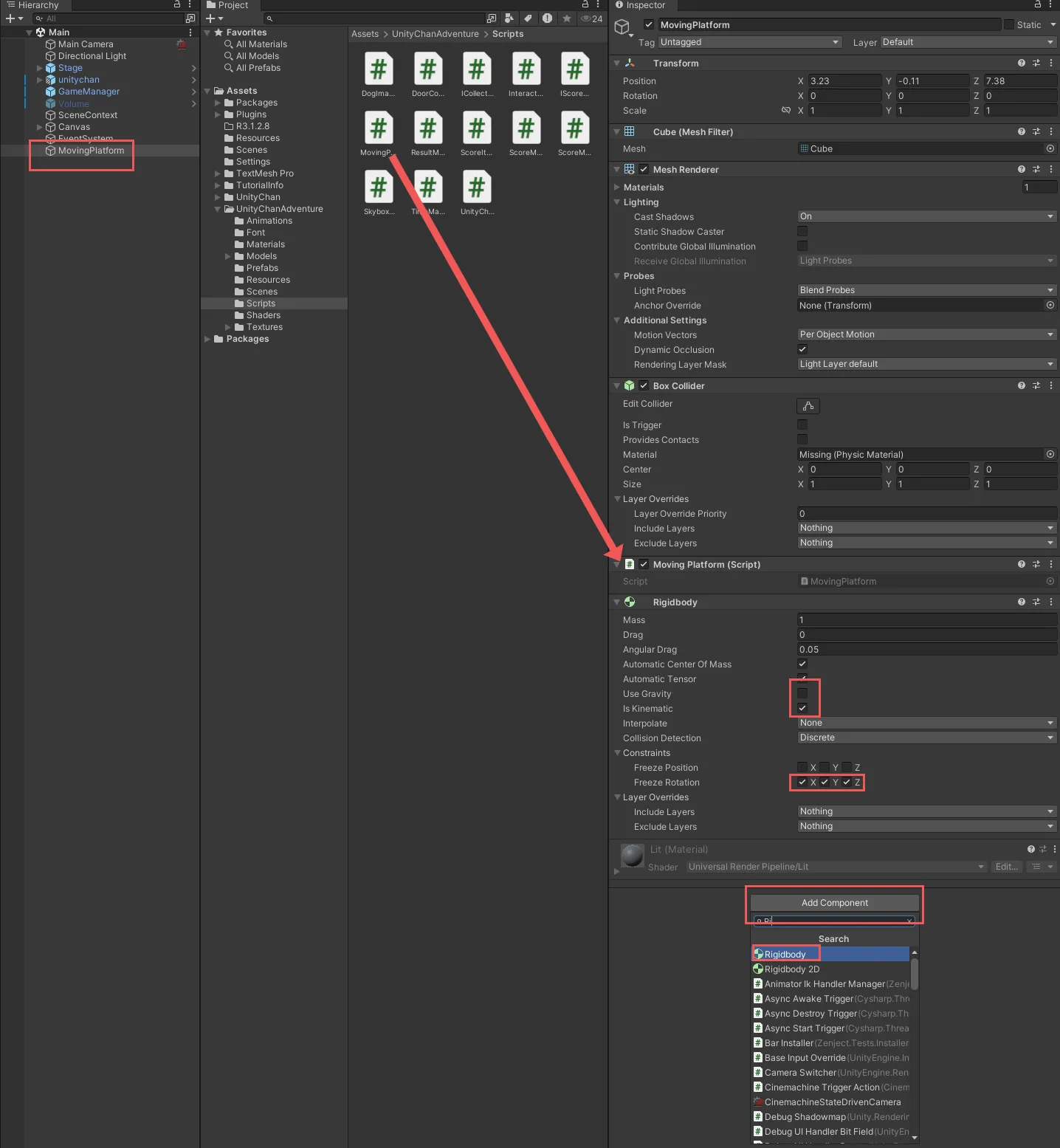Collapse the Mesh Renderer component foldout
The image size is (1060, 1148).
[617, 170]
